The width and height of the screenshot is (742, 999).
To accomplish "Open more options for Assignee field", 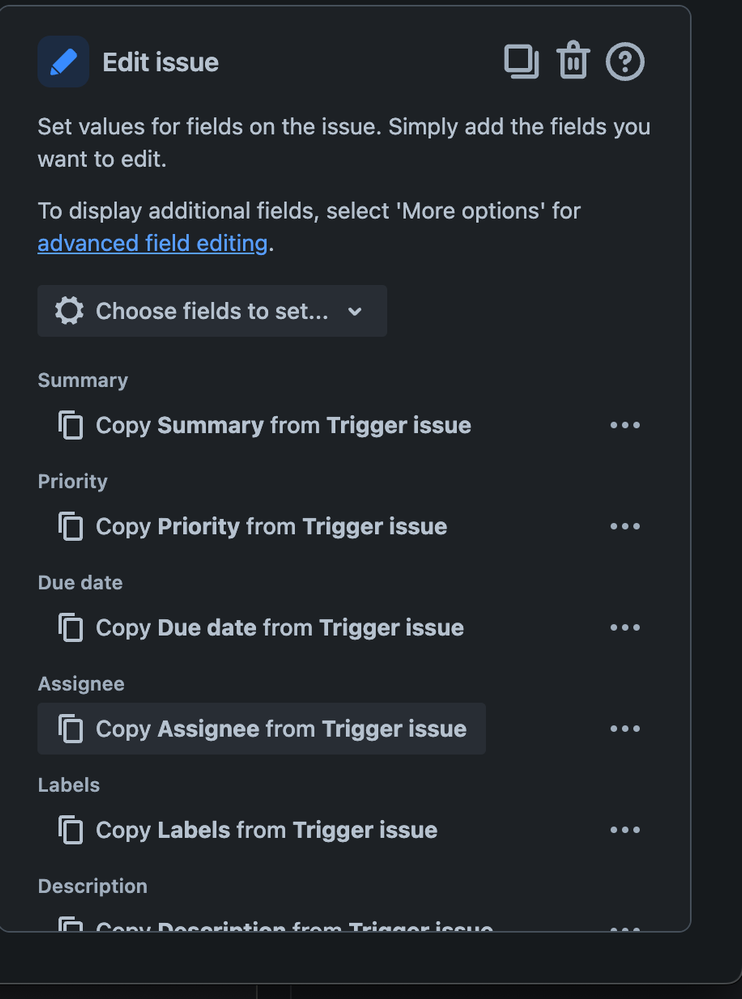I will [x=625, y=729].
